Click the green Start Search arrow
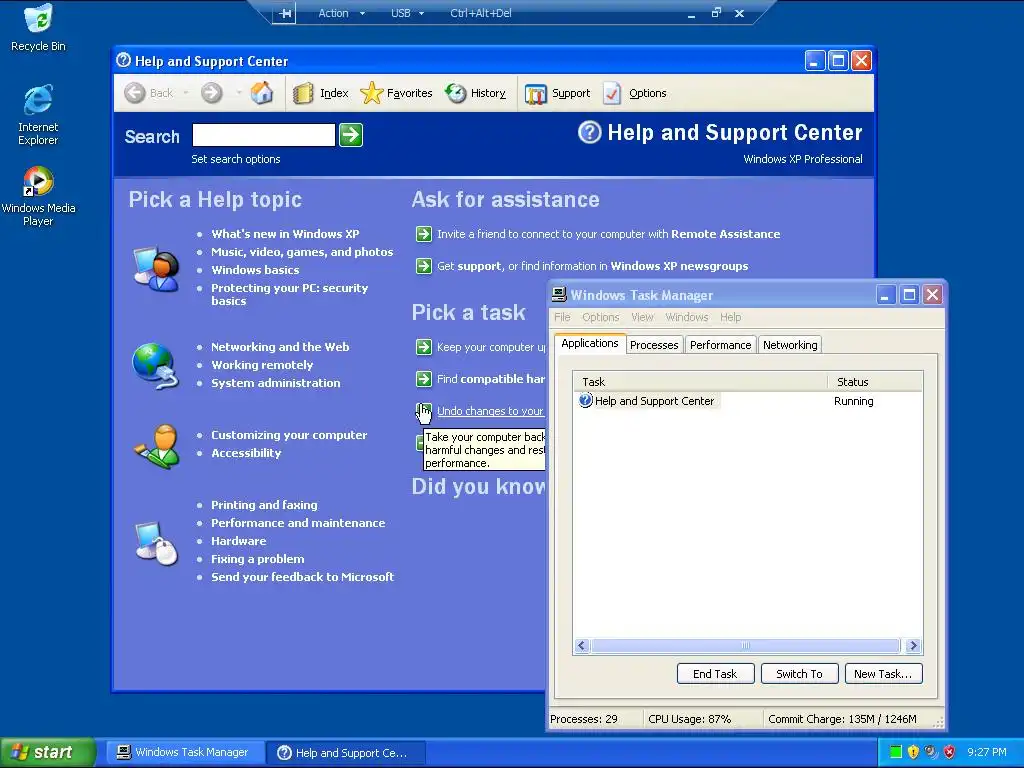The height and width of the screenshot is (768, 1024). [x=351, y=135]
